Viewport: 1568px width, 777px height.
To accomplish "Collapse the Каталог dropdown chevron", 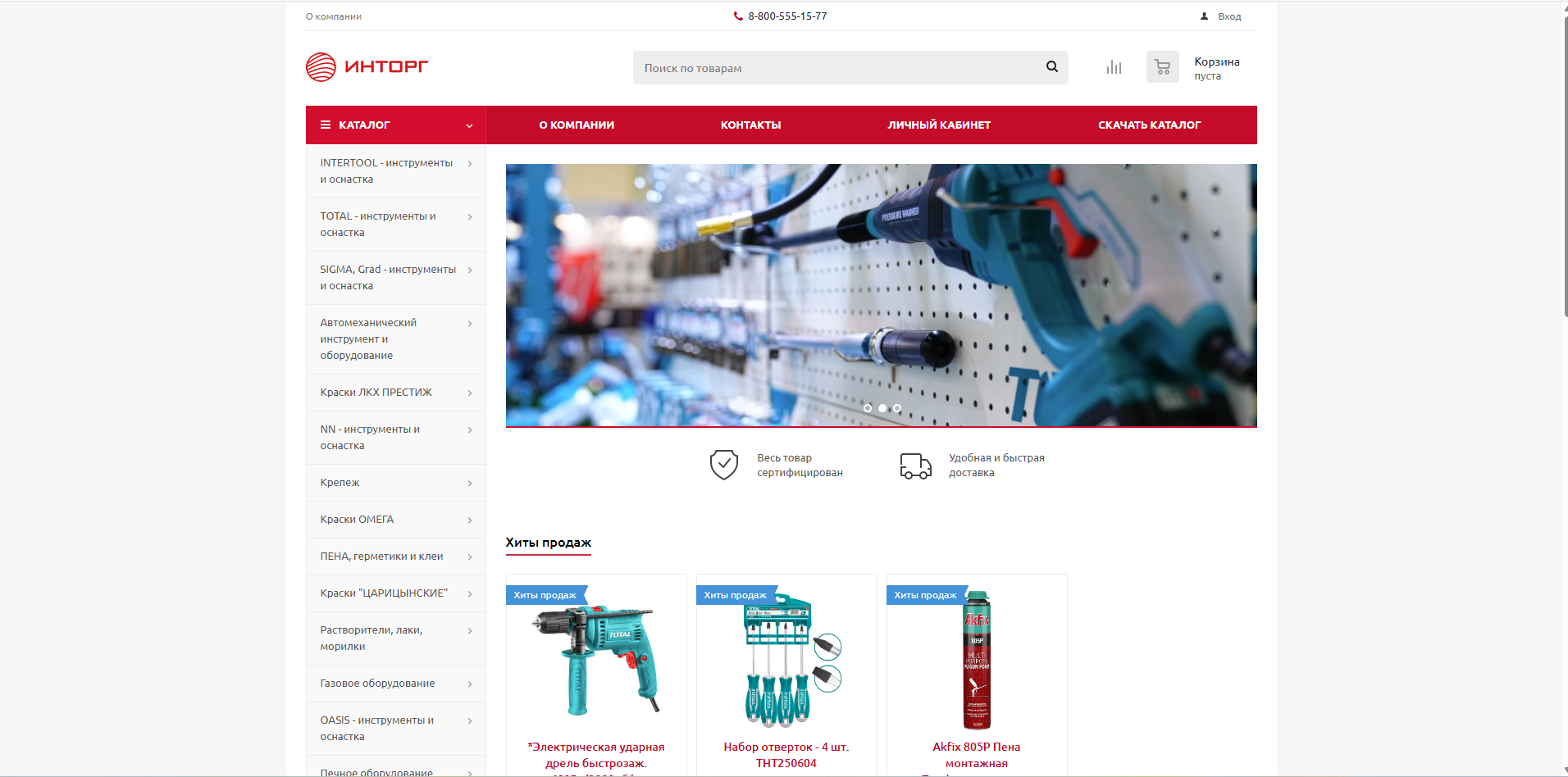I will tap(469, 125).
